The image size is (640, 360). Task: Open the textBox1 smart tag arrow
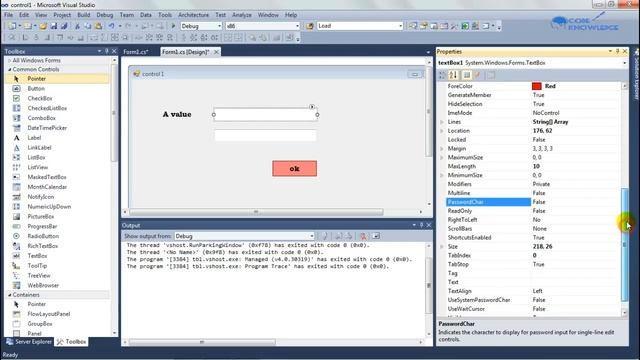click(x=312, y=107)
